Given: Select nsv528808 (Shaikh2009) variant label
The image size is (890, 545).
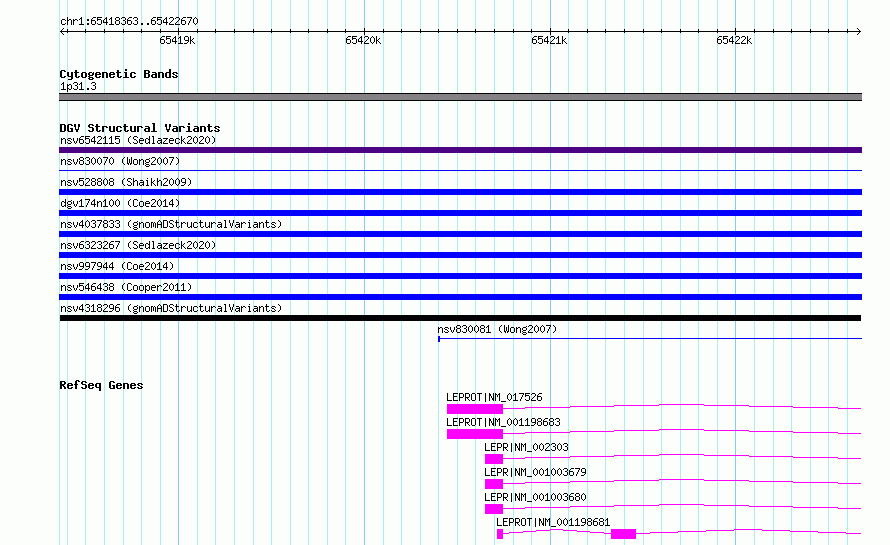Looking at the screenshot, I should pos(126,182).
